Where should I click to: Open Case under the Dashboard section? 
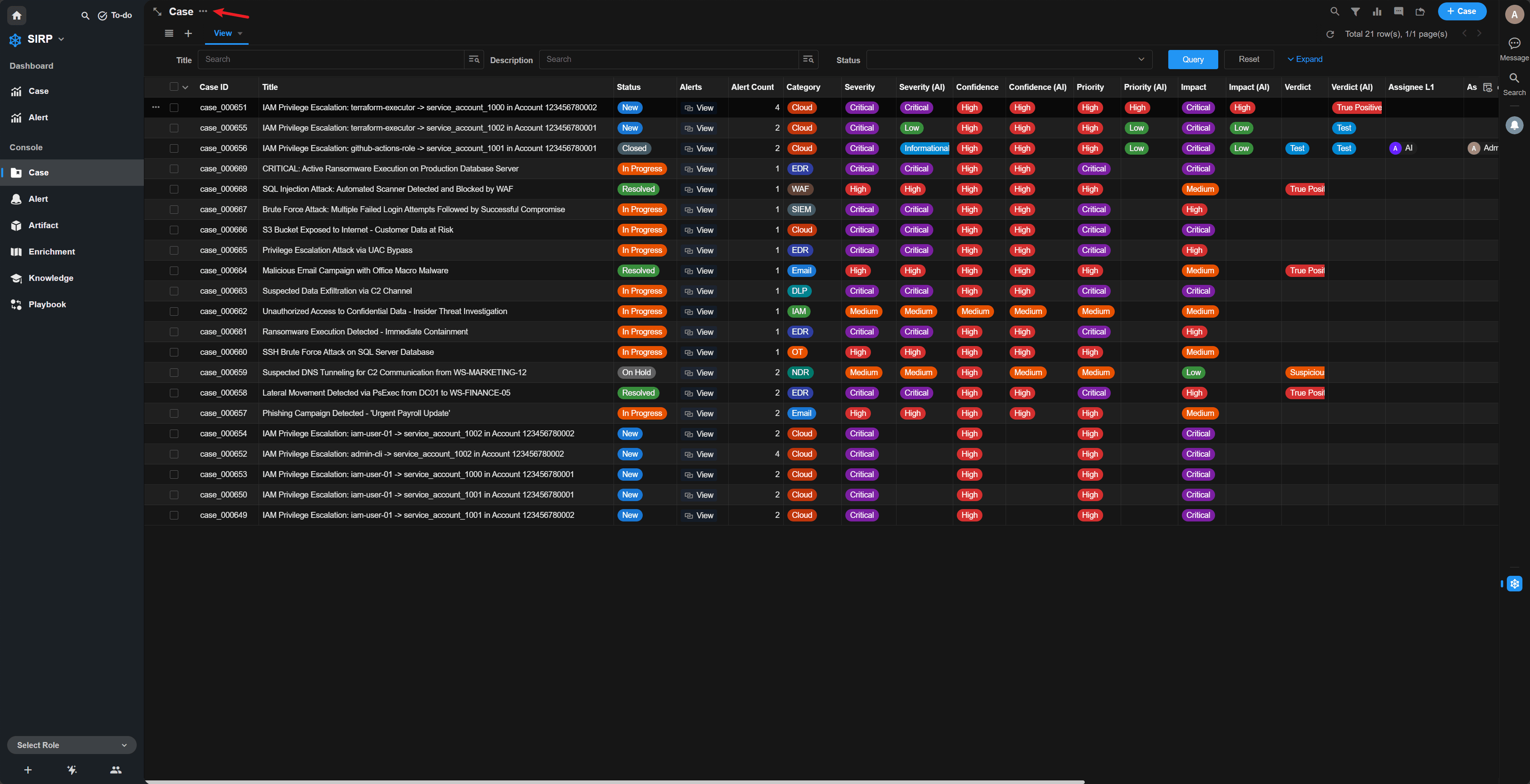coord(72,91)
